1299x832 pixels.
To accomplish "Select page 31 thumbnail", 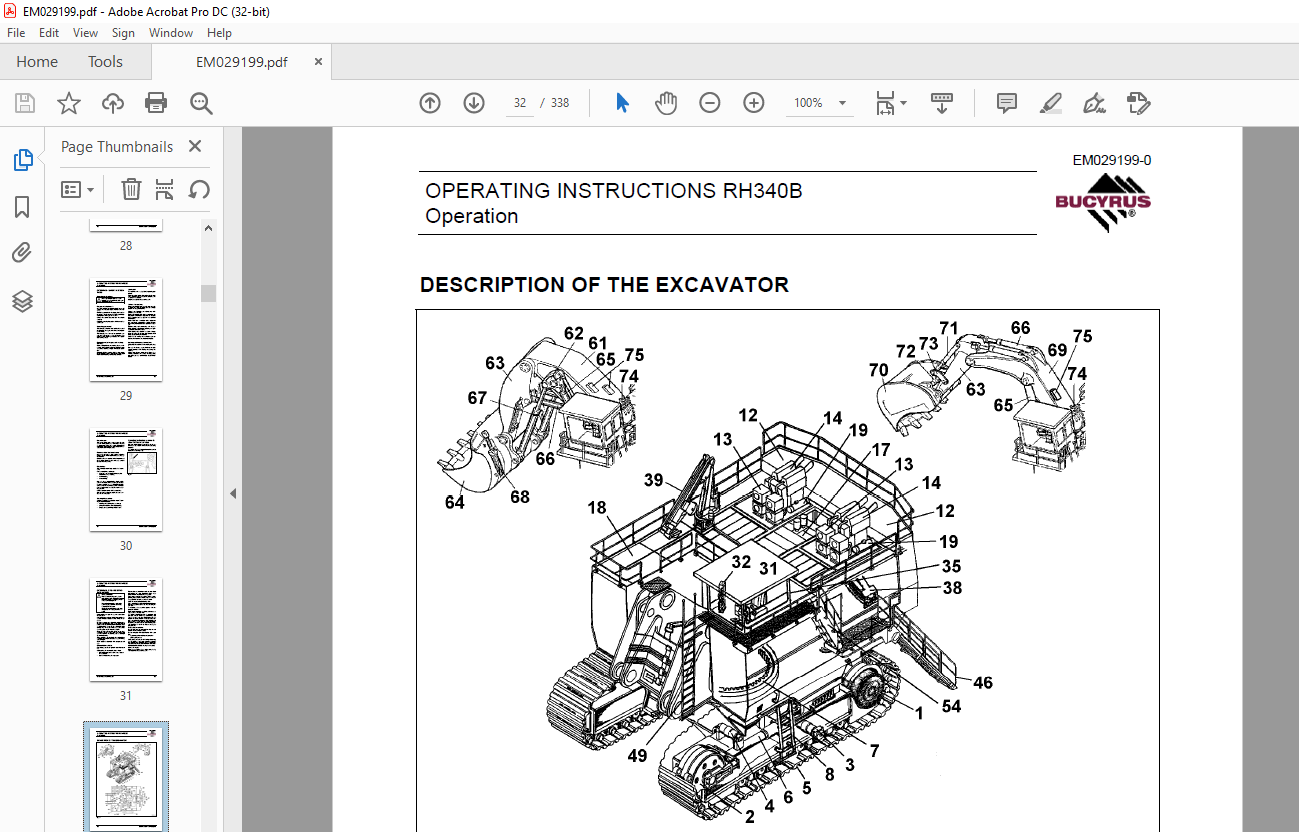I will [126, 630].
